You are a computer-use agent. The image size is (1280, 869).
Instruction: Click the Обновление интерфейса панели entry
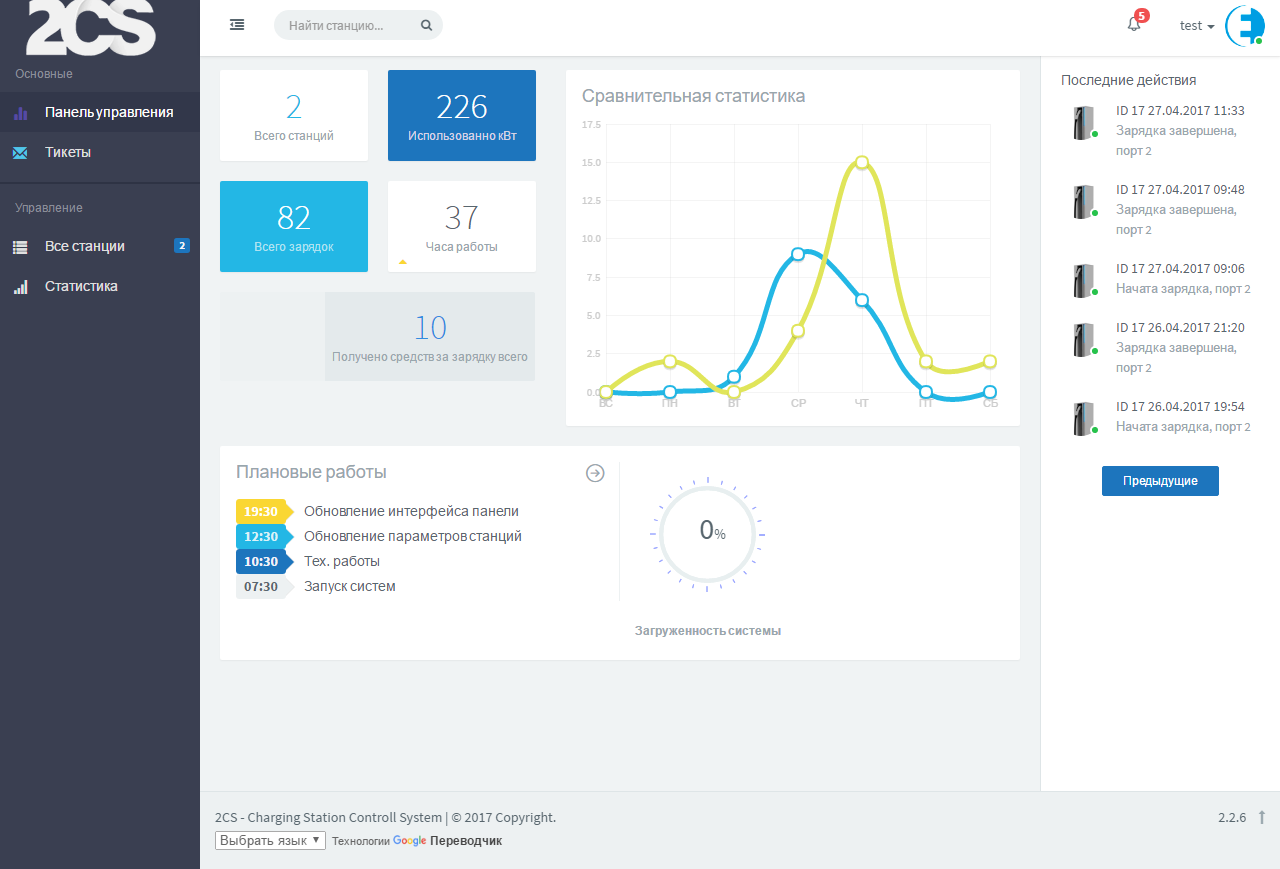tap(411, 511)
